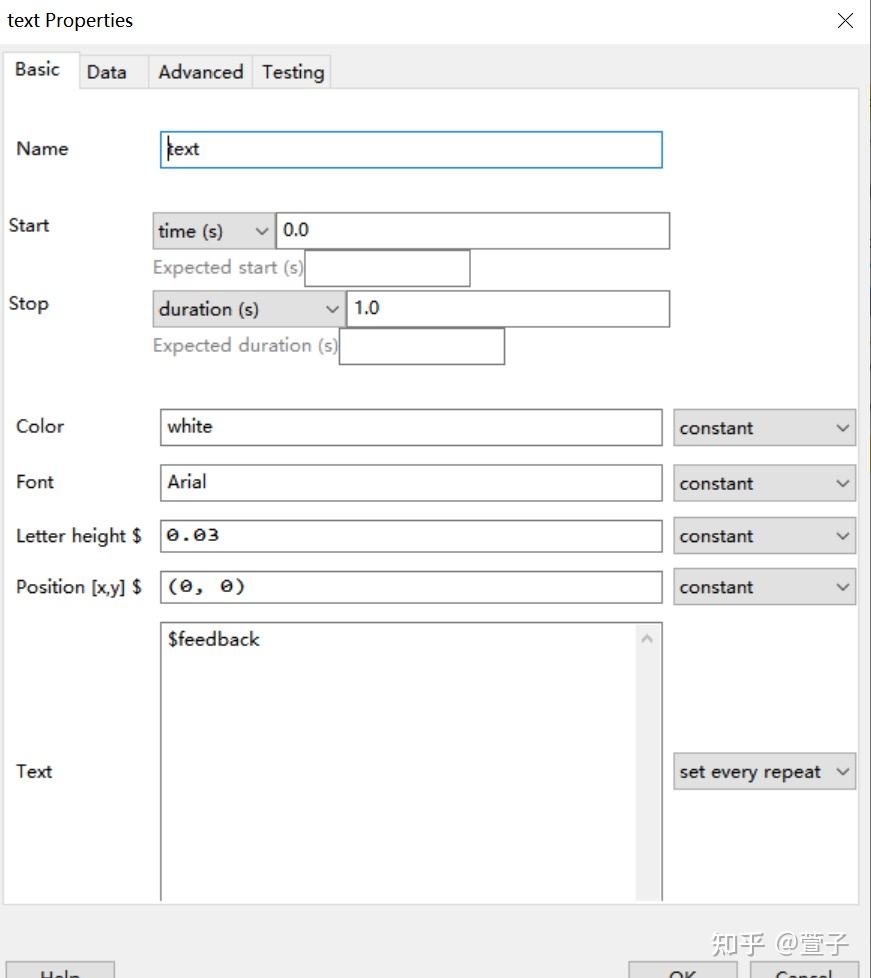Open the Color constant dropdown
This screenshot has height=978, width=871.
[x=764, y=428]
